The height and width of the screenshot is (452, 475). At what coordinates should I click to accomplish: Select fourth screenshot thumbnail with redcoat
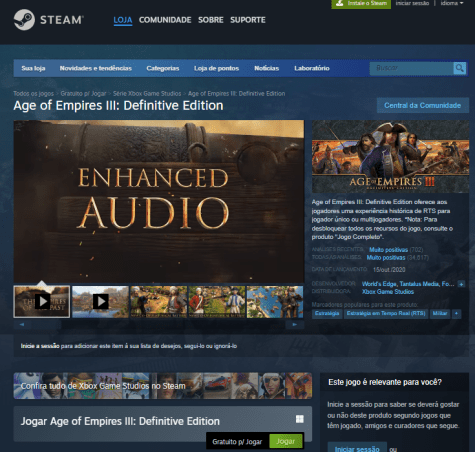click(x=217, y=302)
